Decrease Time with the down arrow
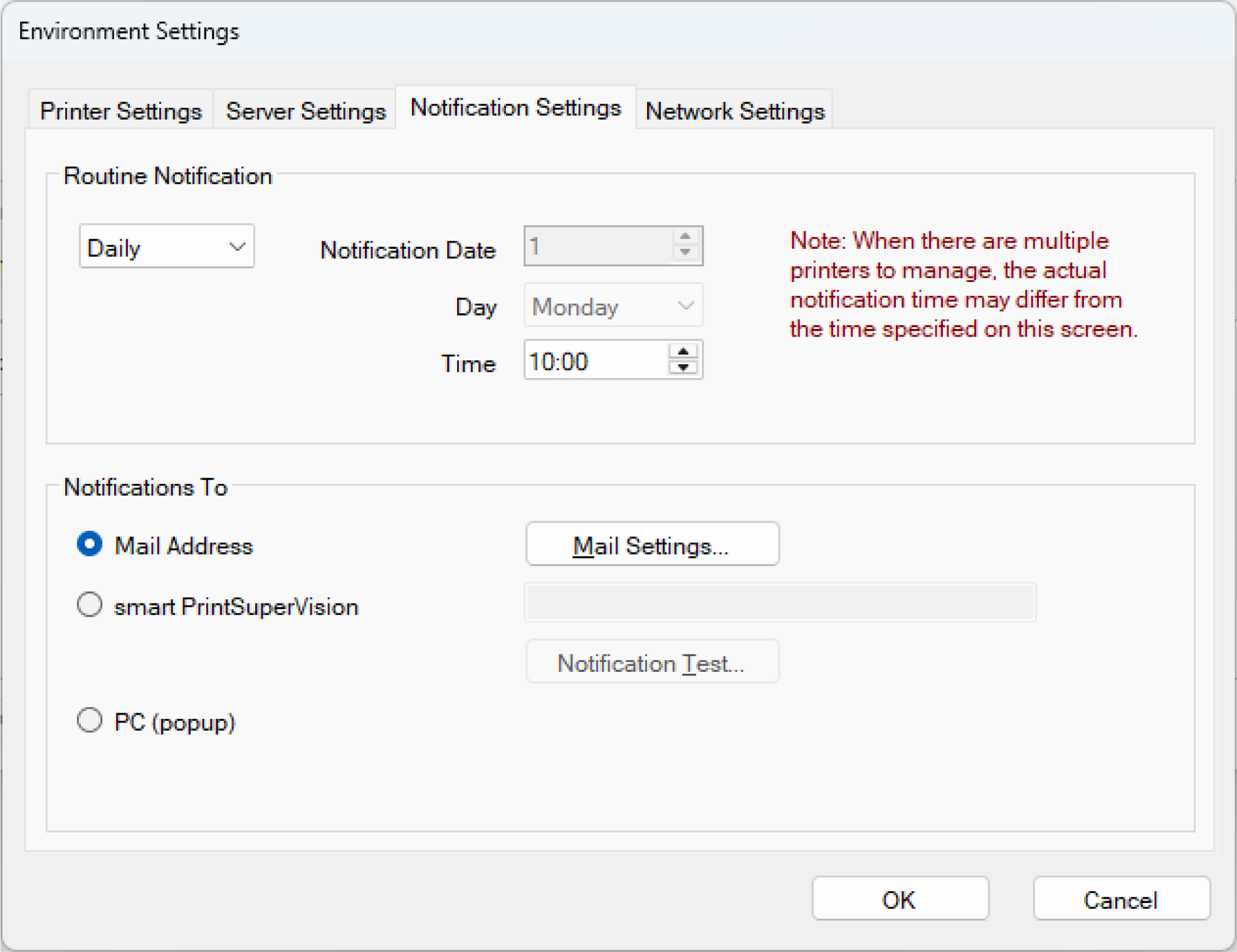Screen dimensions: 1237x952 point(683,368)
